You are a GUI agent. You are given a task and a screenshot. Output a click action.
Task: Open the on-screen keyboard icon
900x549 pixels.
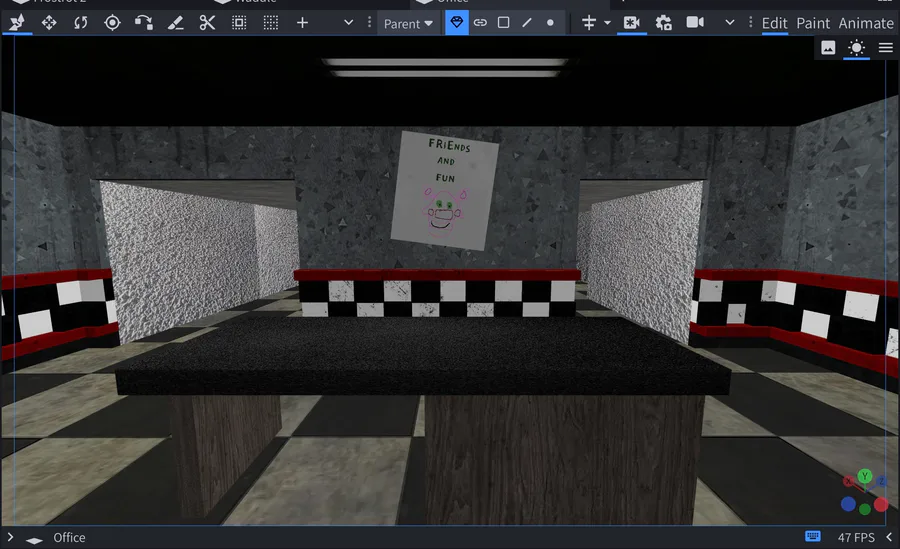tap(813, 536)
